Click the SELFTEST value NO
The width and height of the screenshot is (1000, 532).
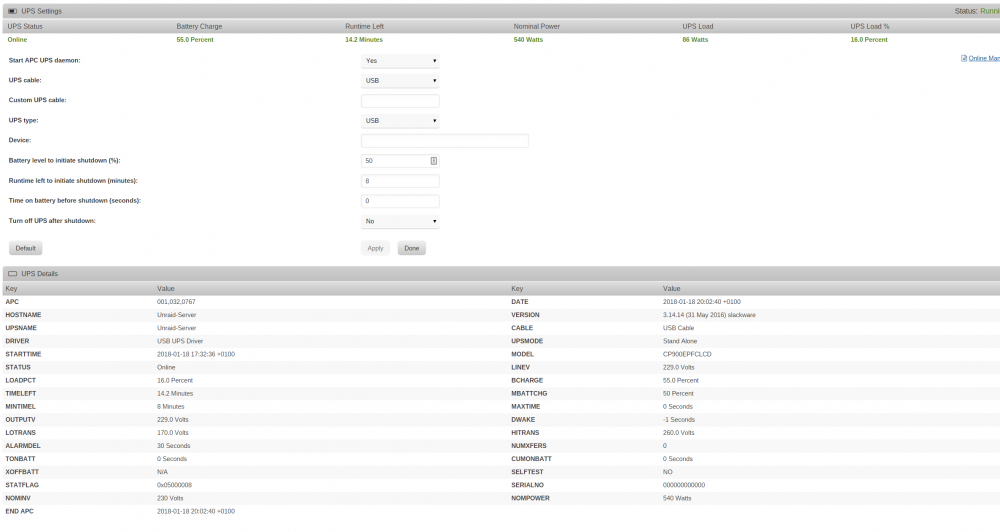pos(668,472)
